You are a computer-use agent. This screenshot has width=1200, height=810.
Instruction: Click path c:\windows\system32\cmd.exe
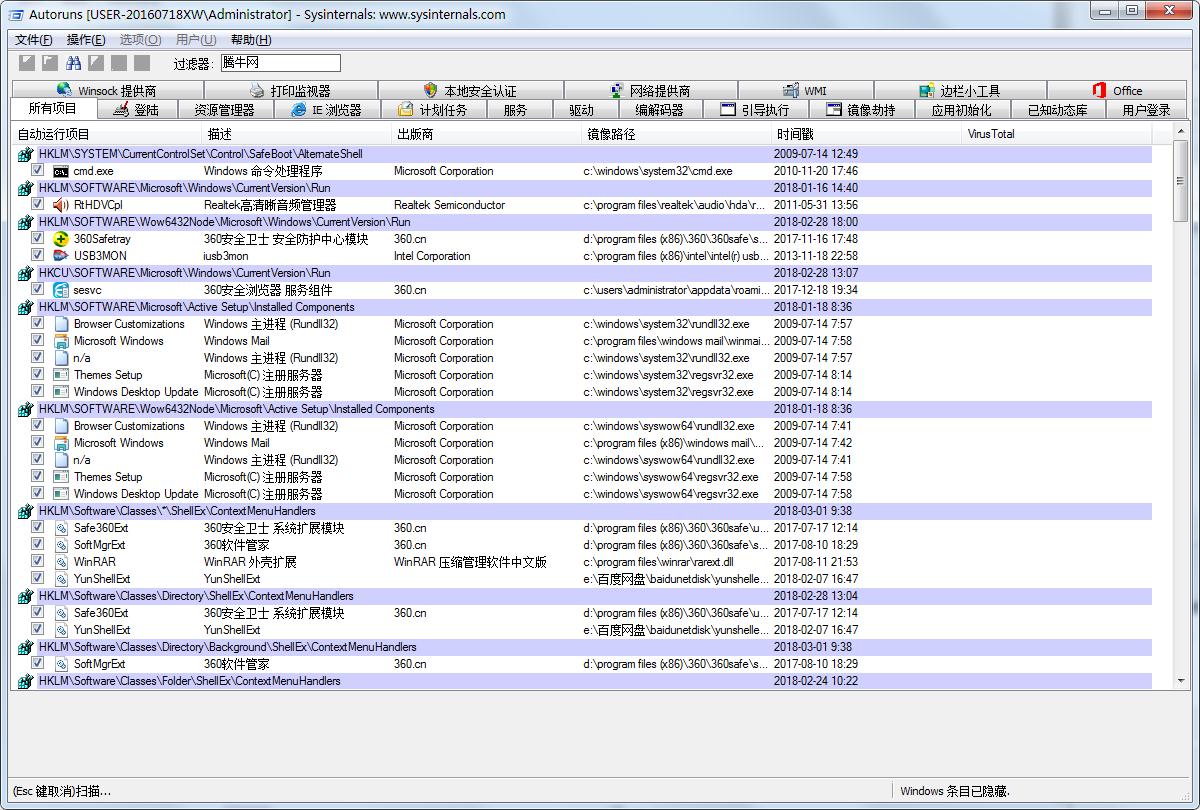(x=658, y=171)
